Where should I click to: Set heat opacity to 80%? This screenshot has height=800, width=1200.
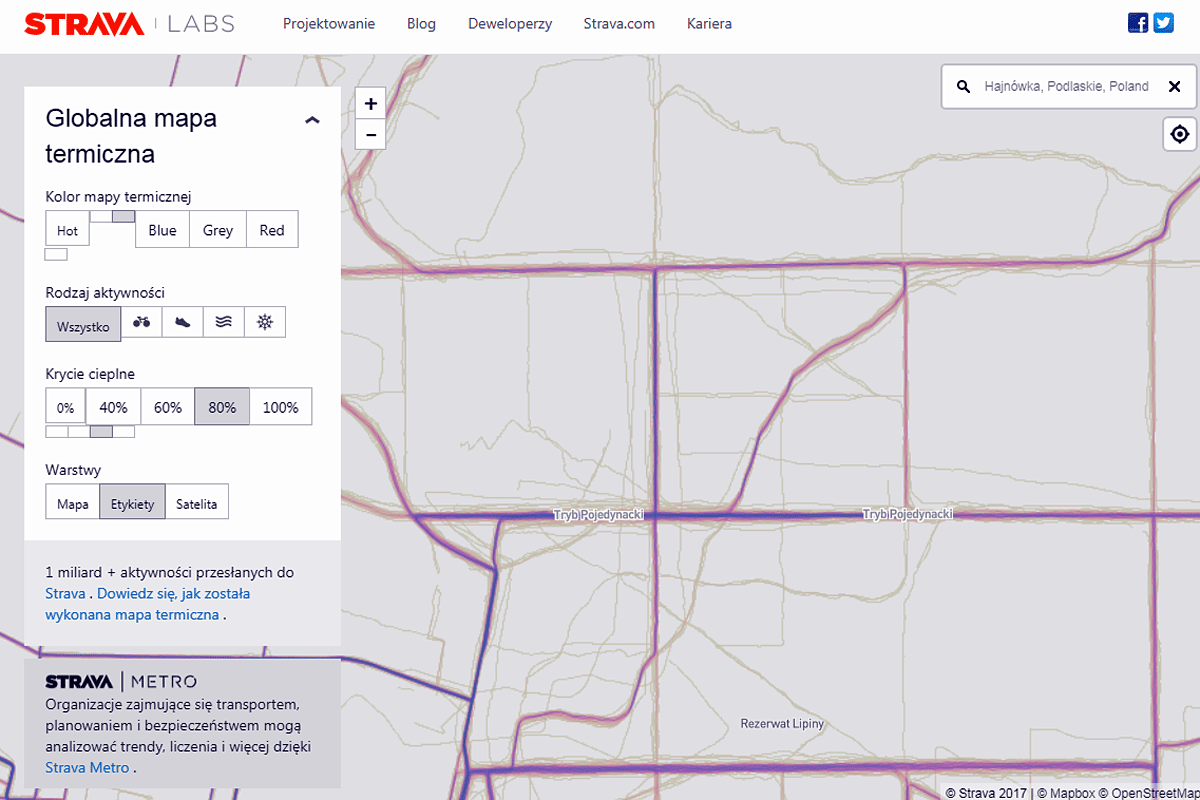pos(222,407)
